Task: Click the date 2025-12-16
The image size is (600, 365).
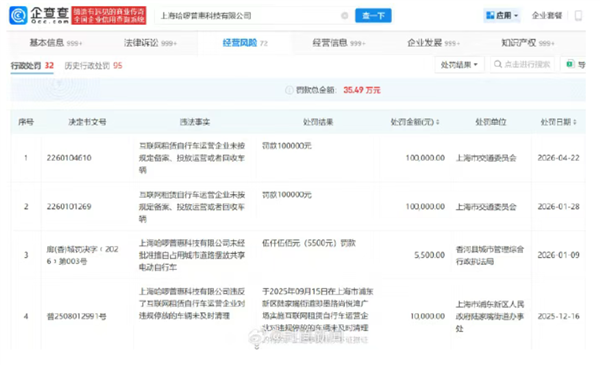Action: (558, 316)
